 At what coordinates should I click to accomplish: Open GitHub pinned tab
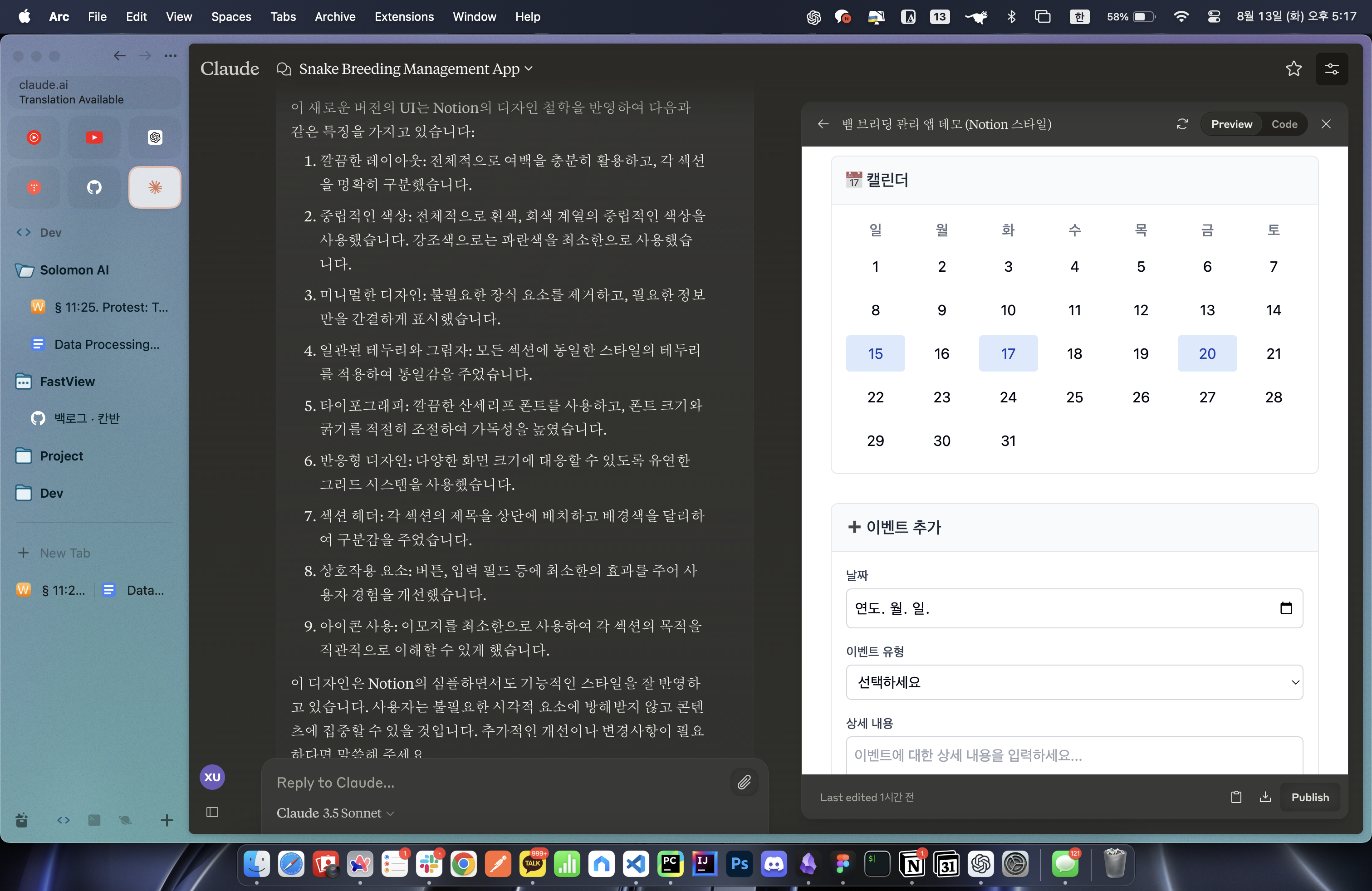click(94, 187)
